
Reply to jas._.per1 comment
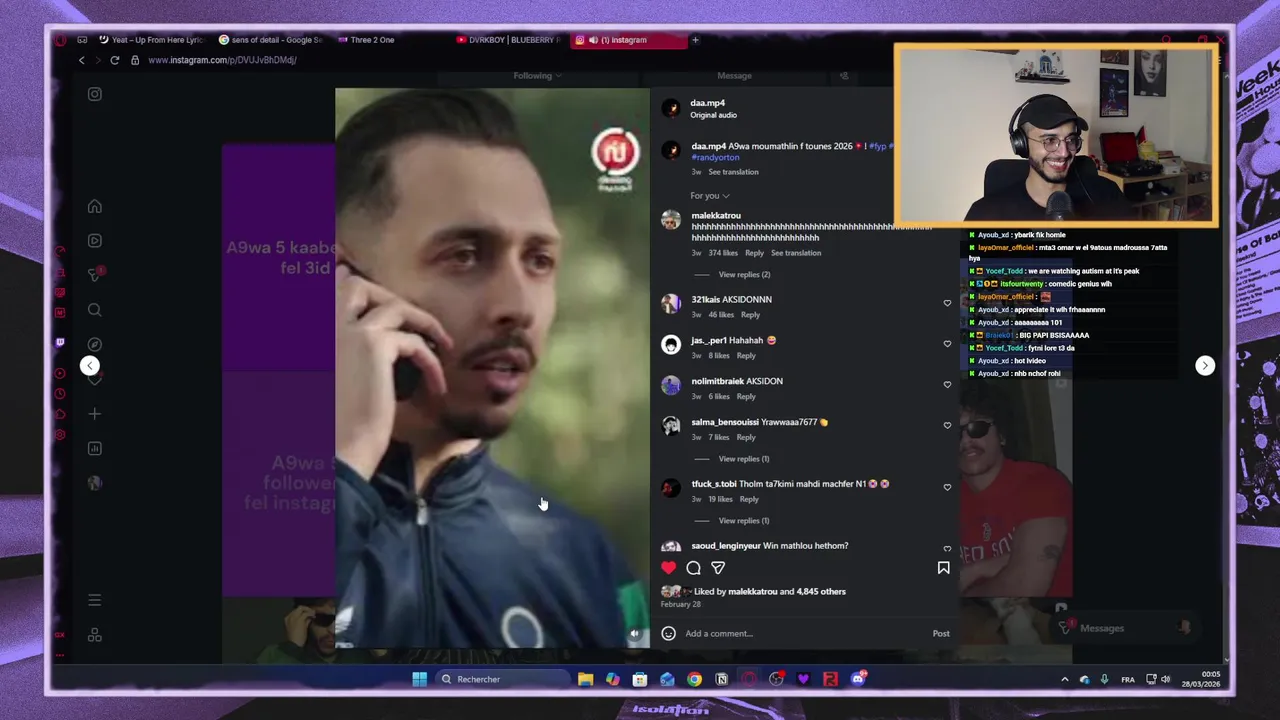click(x=746, y=356)
